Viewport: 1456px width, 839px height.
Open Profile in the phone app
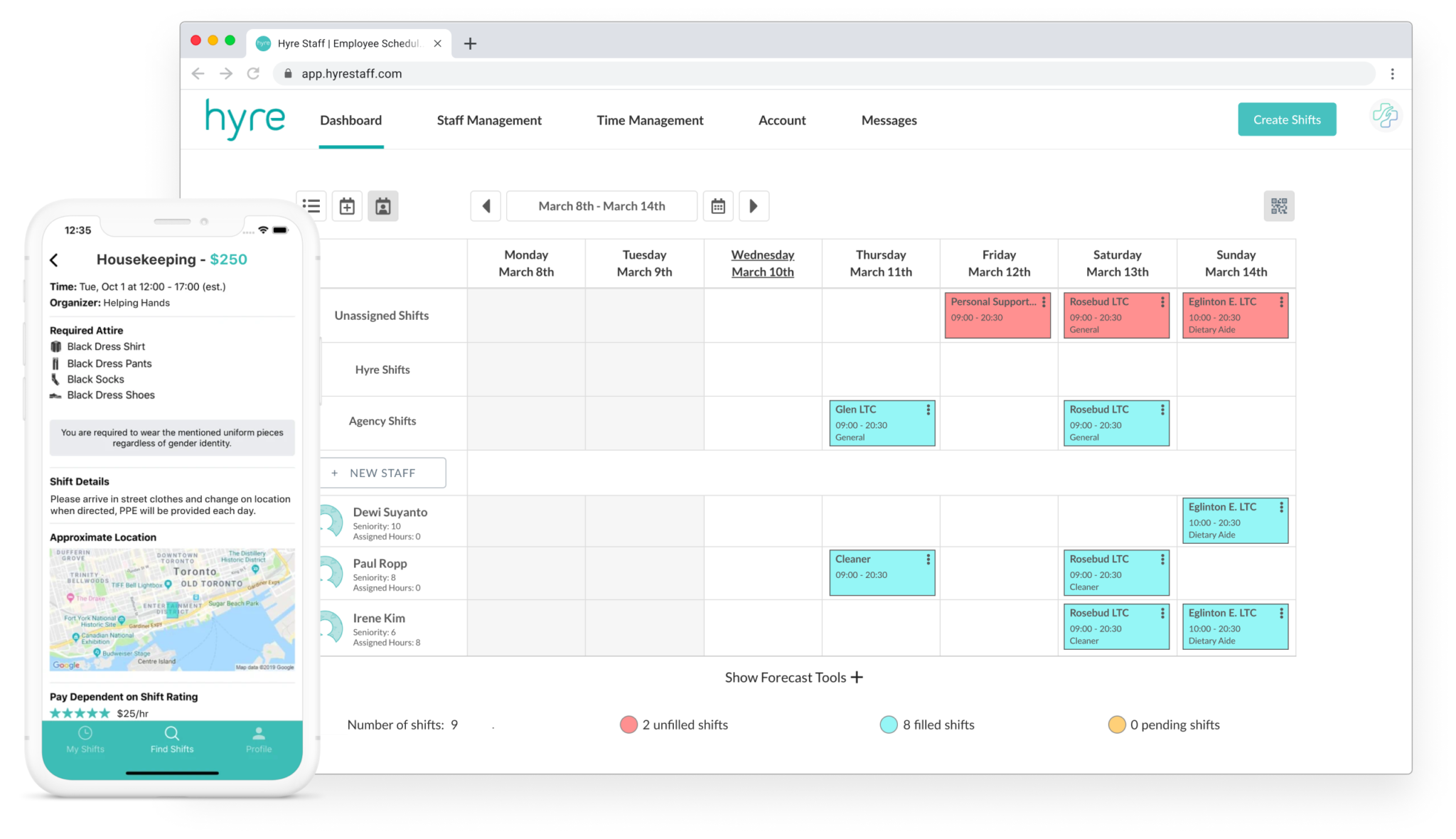[259, 740]
